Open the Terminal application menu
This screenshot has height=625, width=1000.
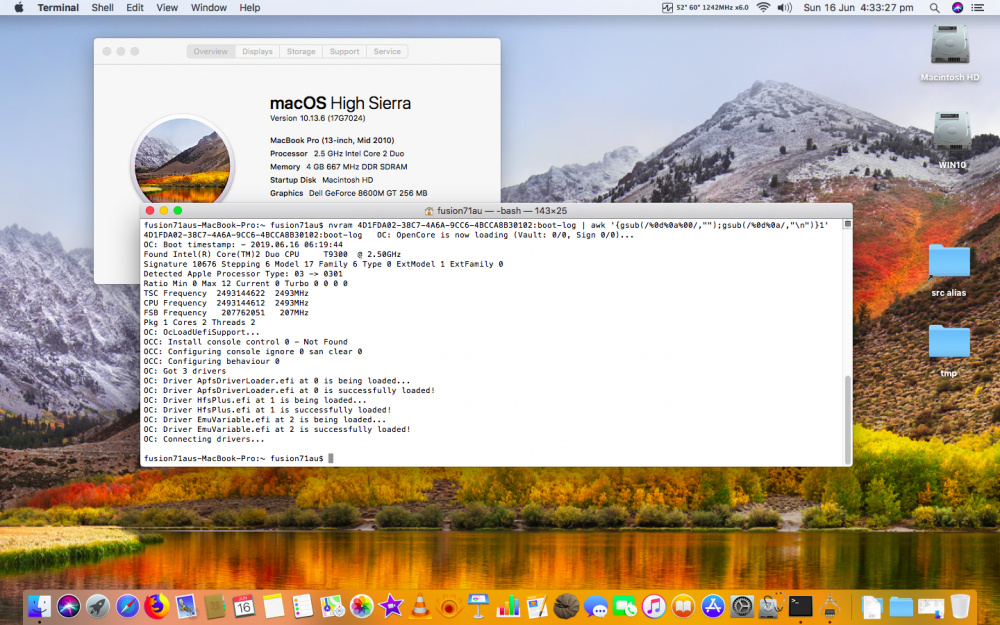pos(58,8)
